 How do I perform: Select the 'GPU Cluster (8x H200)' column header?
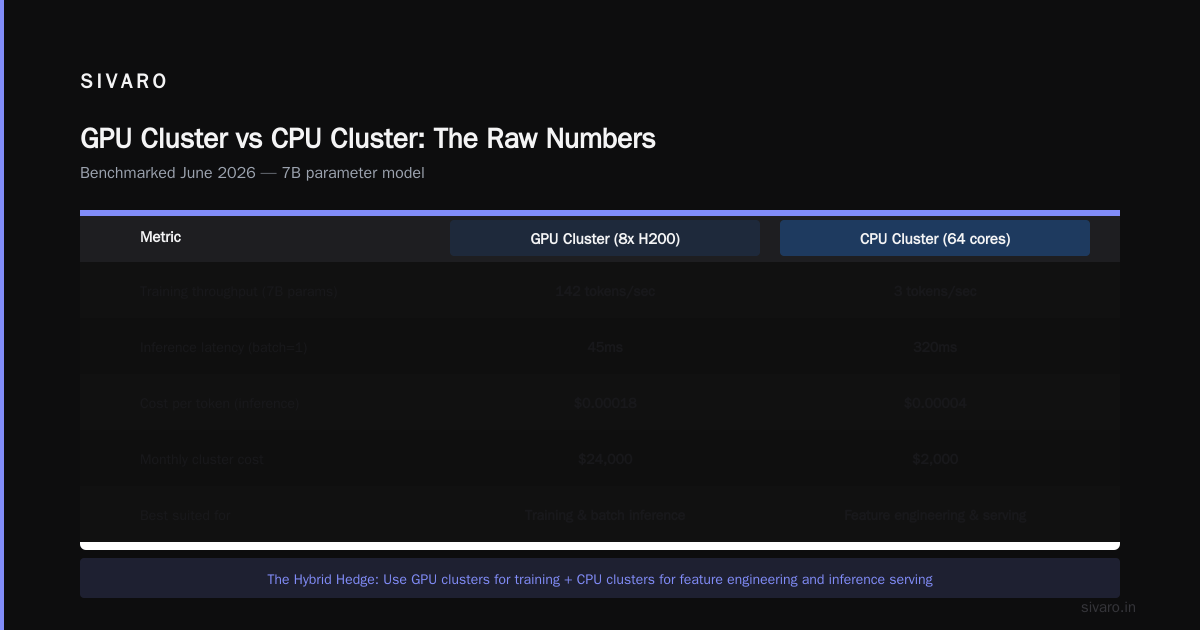(605, 238)
